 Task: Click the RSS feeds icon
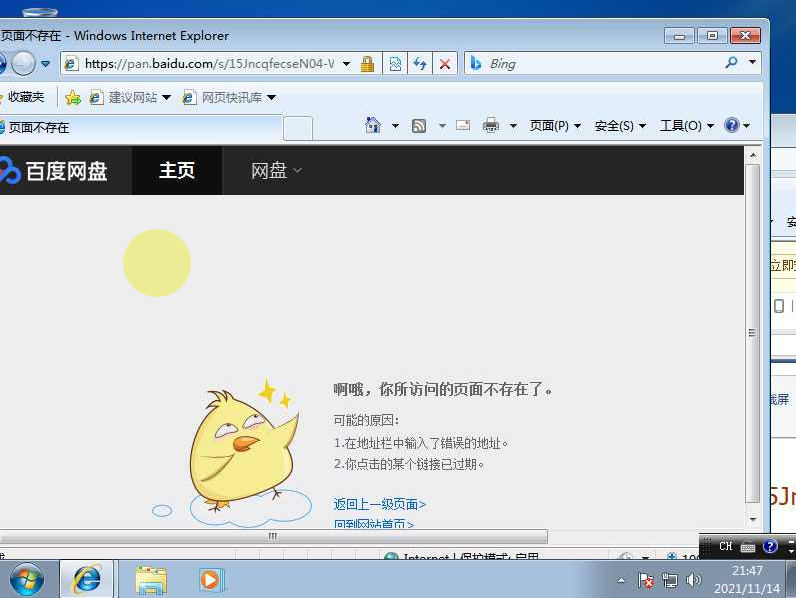point(419,125)
